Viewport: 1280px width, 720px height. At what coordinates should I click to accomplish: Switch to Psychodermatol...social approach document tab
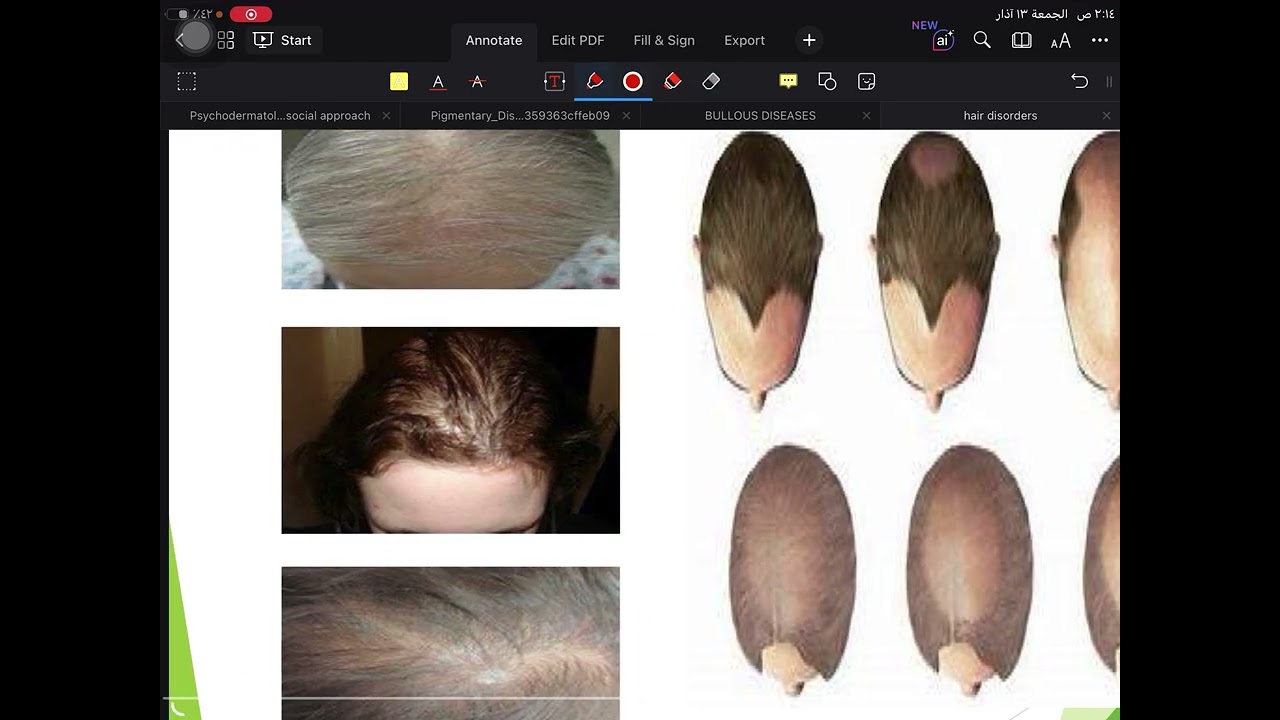coord(280,115)
